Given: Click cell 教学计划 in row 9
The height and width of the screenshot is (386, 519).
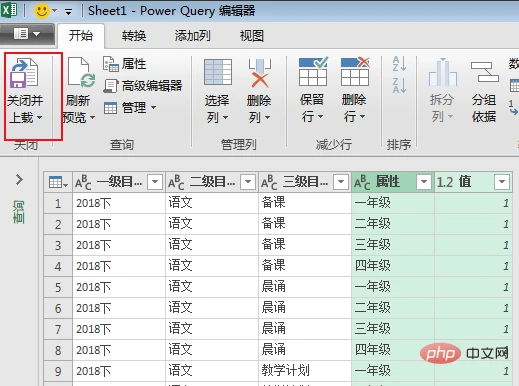Looking at the screenshot, I should (305, 371).
